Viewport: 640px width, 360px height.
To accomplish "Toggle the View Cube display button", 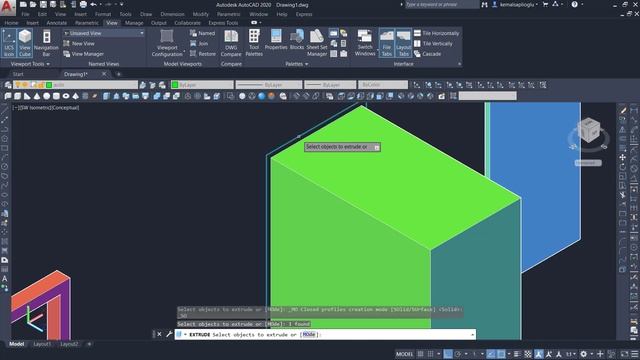I will tap(25, 43).
